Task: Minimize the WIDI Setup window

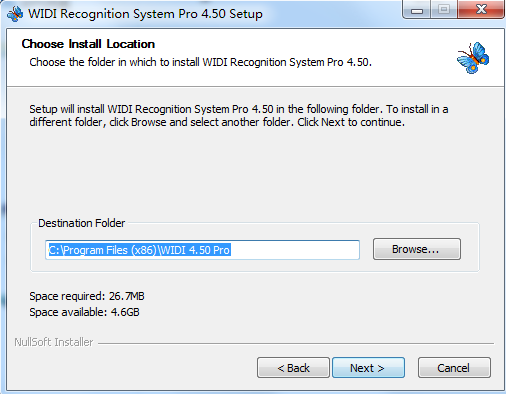Action: [417, 10]
